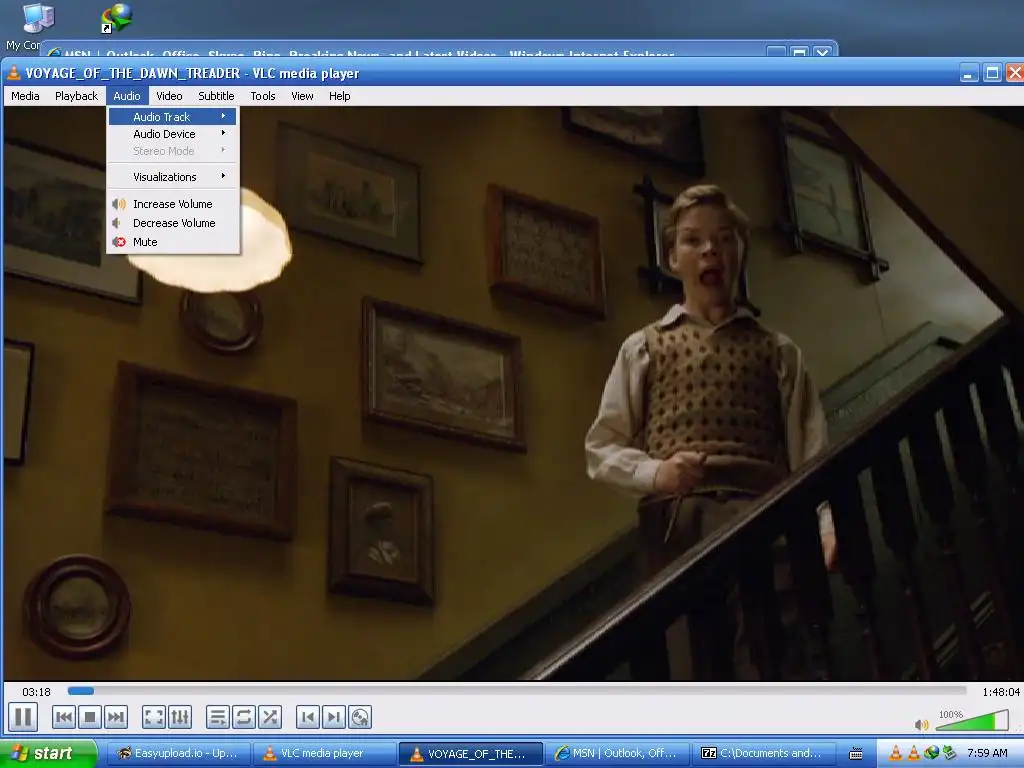Open the Subtitle menu

(216, 96)
